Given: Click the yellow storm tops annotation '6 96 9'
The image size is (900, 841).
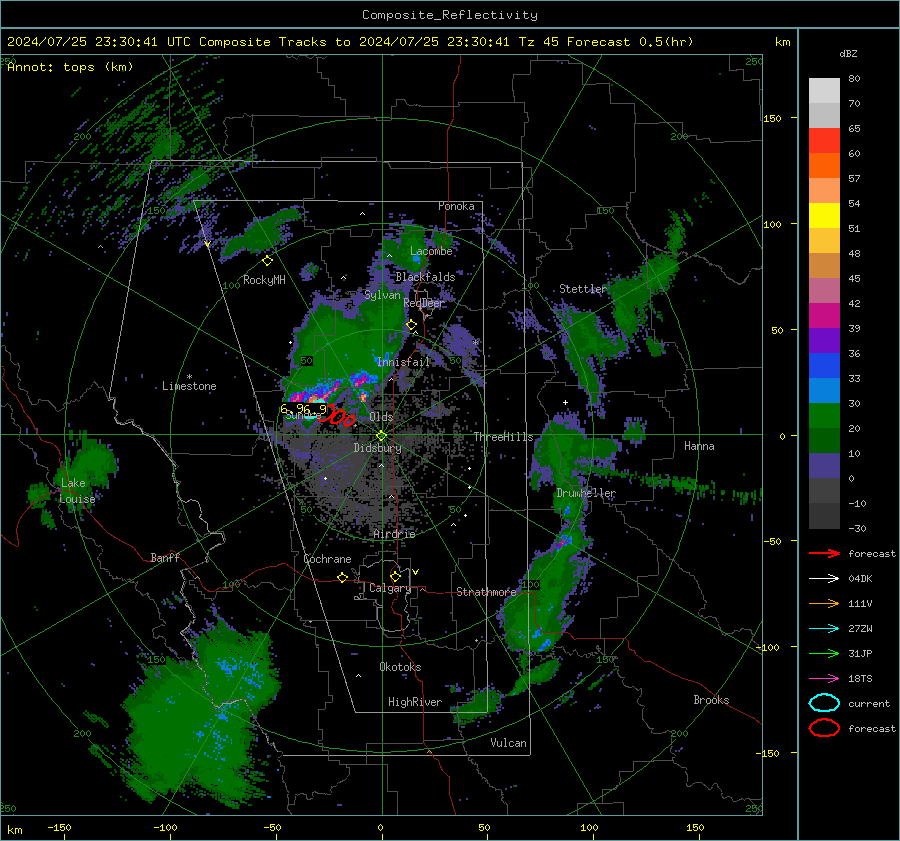Looking at the screenshot, I should coord(304,409).
